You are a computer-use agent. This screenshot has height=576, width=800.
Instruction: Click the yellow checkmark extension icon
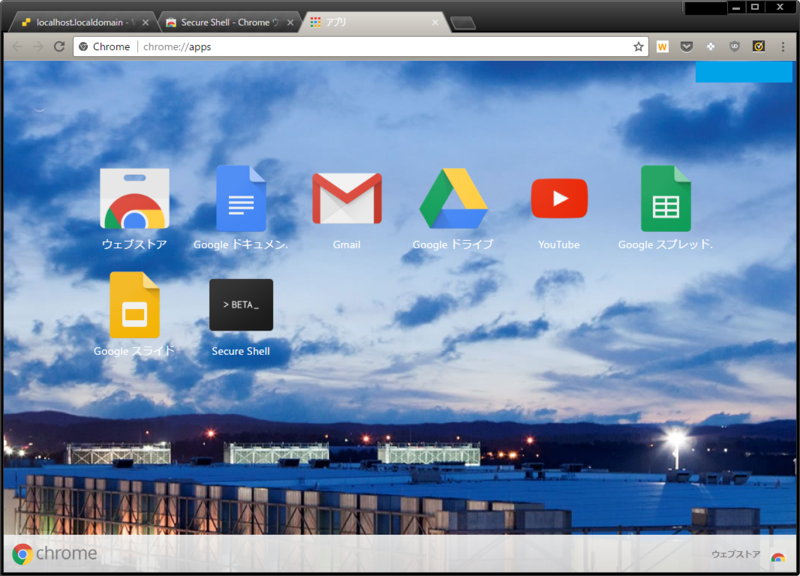pyautogui.click(x=759, y=47)
